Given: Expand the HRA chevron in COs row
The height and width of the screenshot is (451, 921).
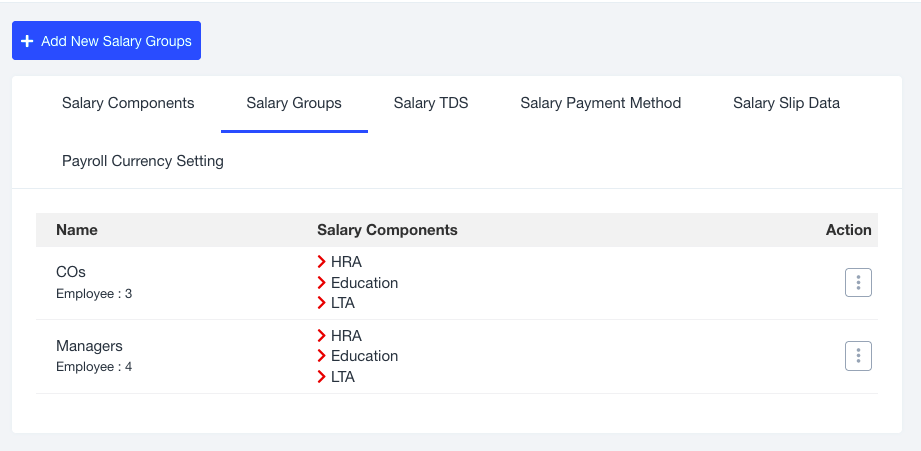Looking at the screenshot, I should pyautogui.click(x=322, y=262).
